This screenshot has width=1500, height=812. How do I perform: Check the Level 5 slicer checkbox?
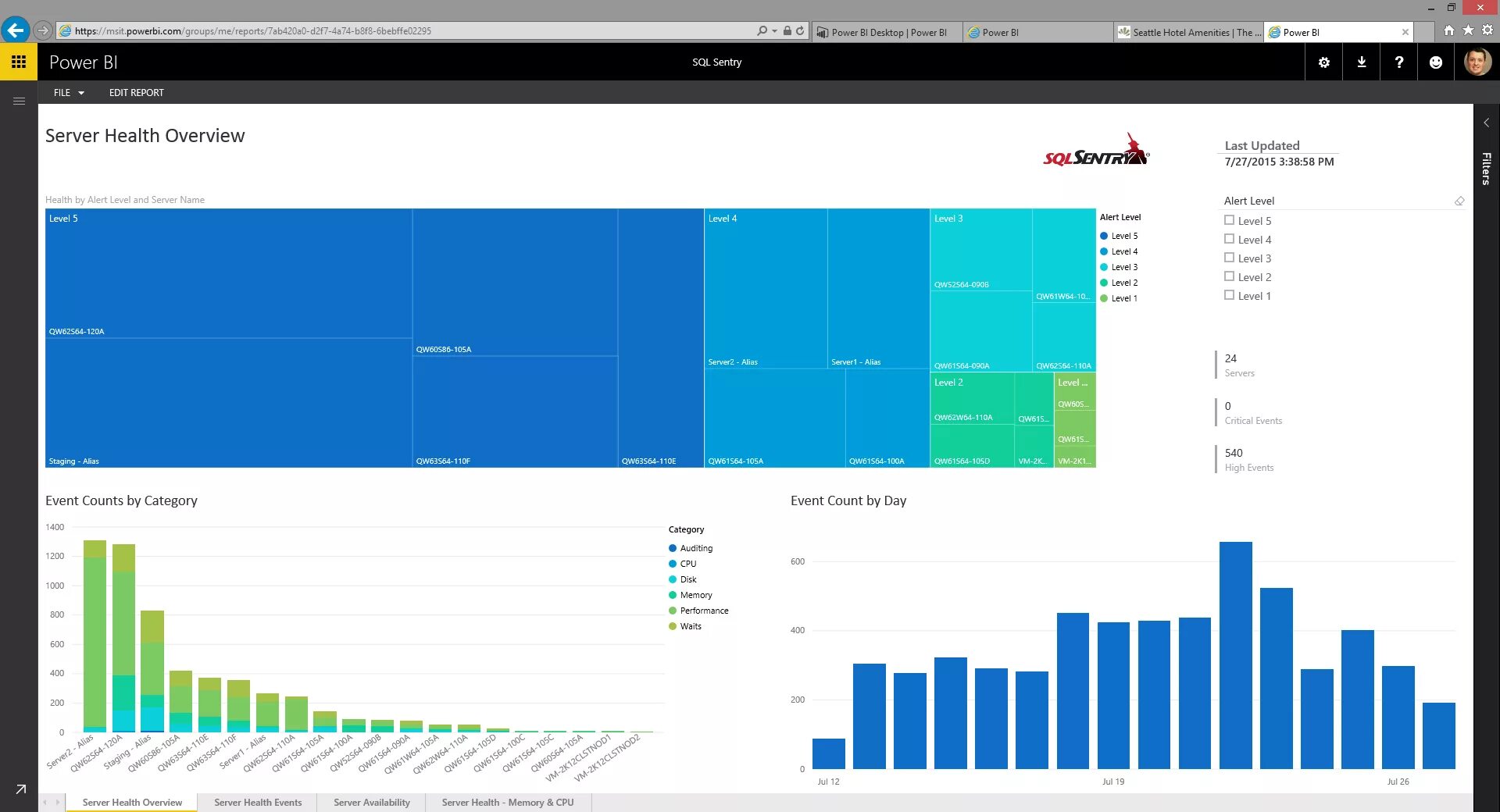click(1229, 220)
